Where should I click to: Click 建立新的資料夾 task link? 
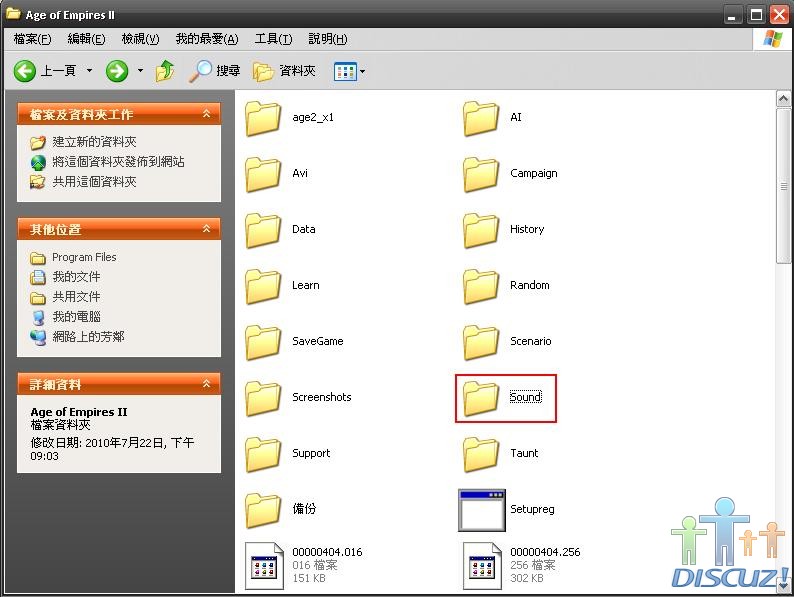(x=94, y=142)
